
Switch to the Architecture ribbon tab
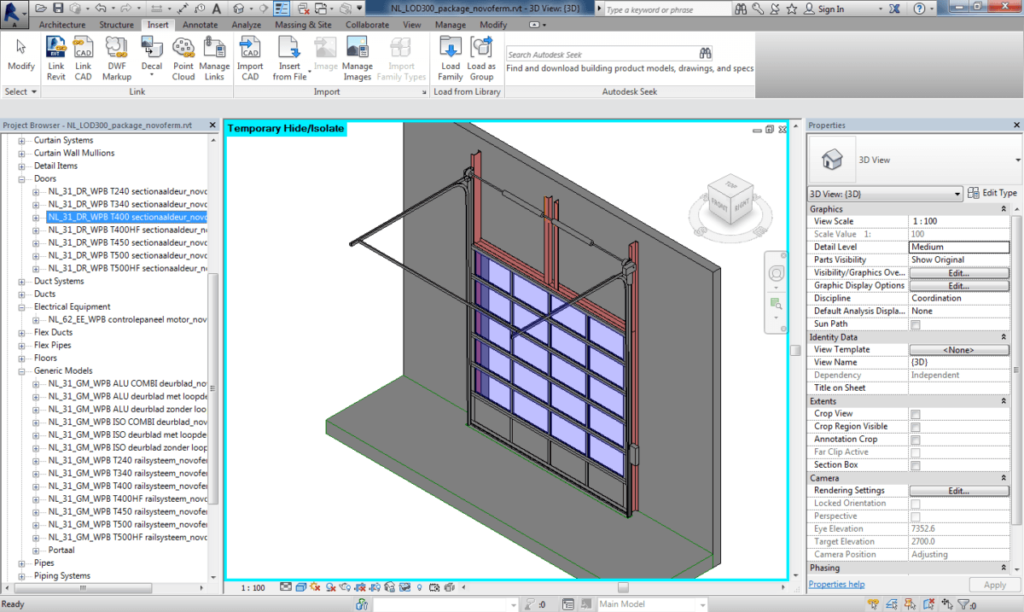pos(63,24)
